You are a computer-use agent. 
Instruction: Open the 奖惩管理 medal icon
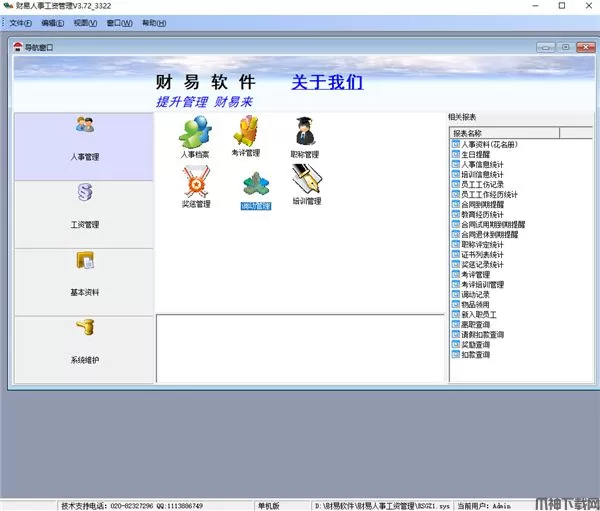point(196,187)
